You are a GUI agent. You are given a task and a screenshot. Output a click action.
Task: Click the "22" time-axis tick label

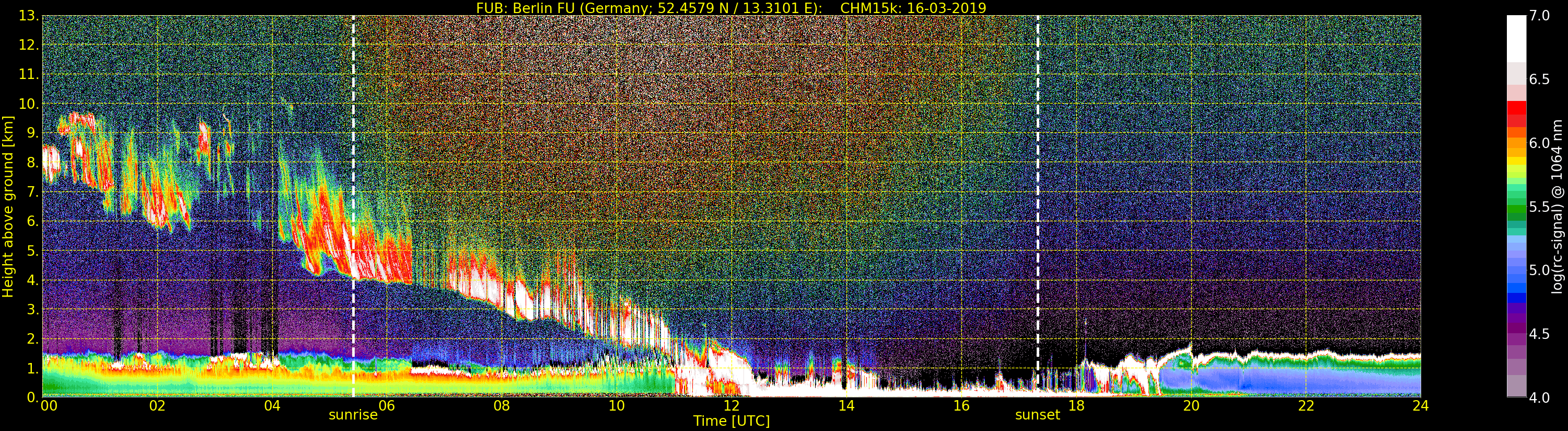(1306, 406)
